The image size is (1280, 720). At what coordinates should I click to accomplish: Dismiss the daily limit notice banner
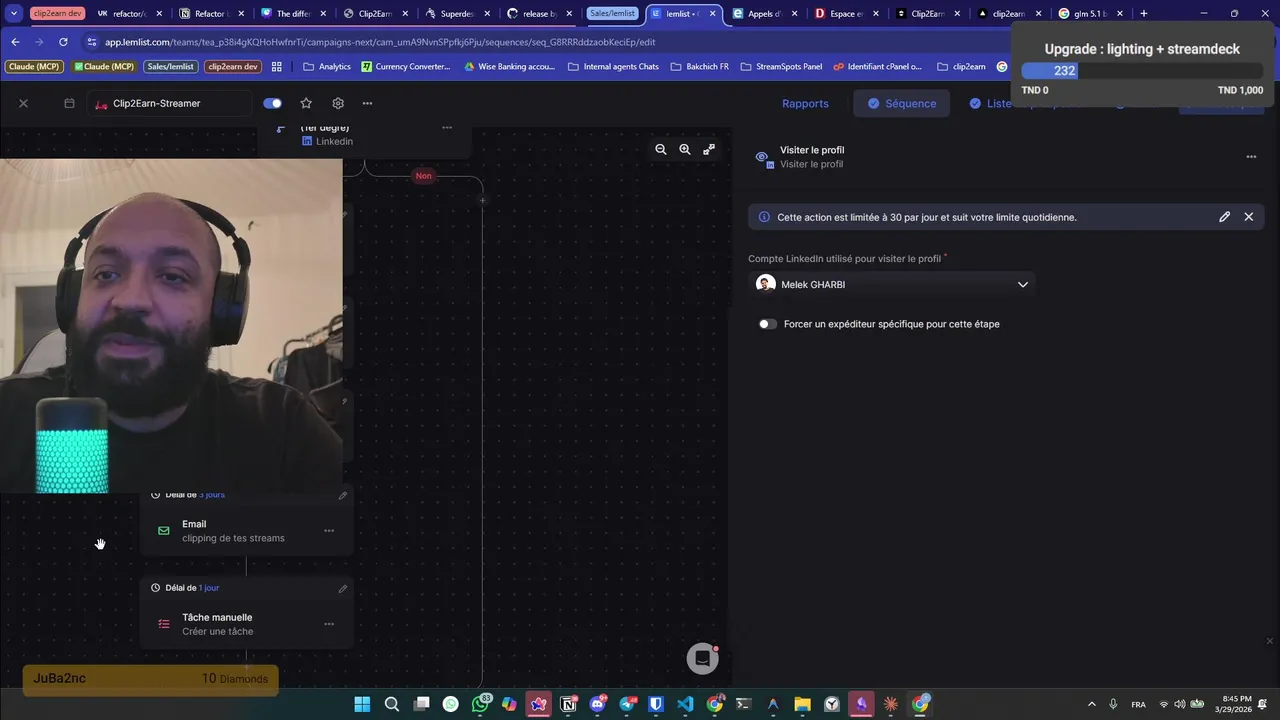[x=1248, y=217]
